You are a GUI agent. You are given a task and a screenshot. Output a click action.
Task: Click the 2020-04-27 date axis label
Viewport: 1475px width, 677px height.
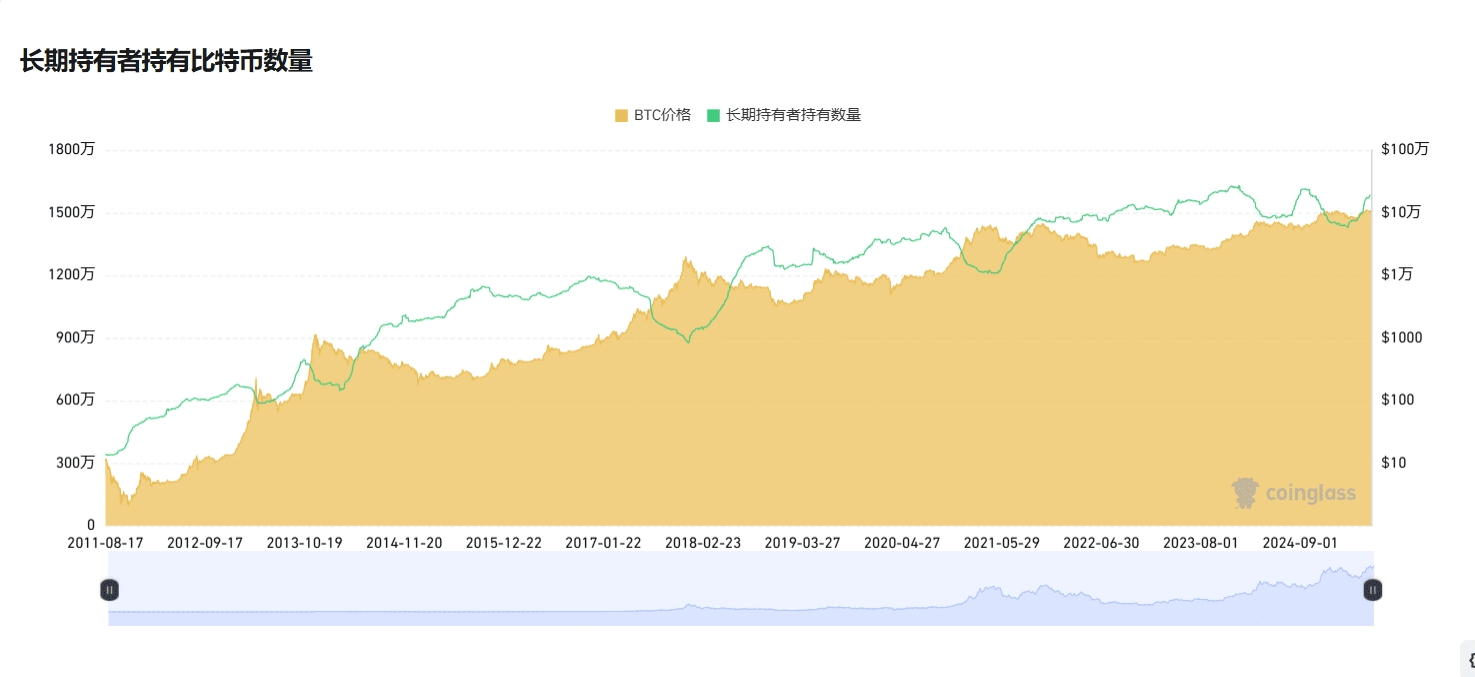(903, 543)
